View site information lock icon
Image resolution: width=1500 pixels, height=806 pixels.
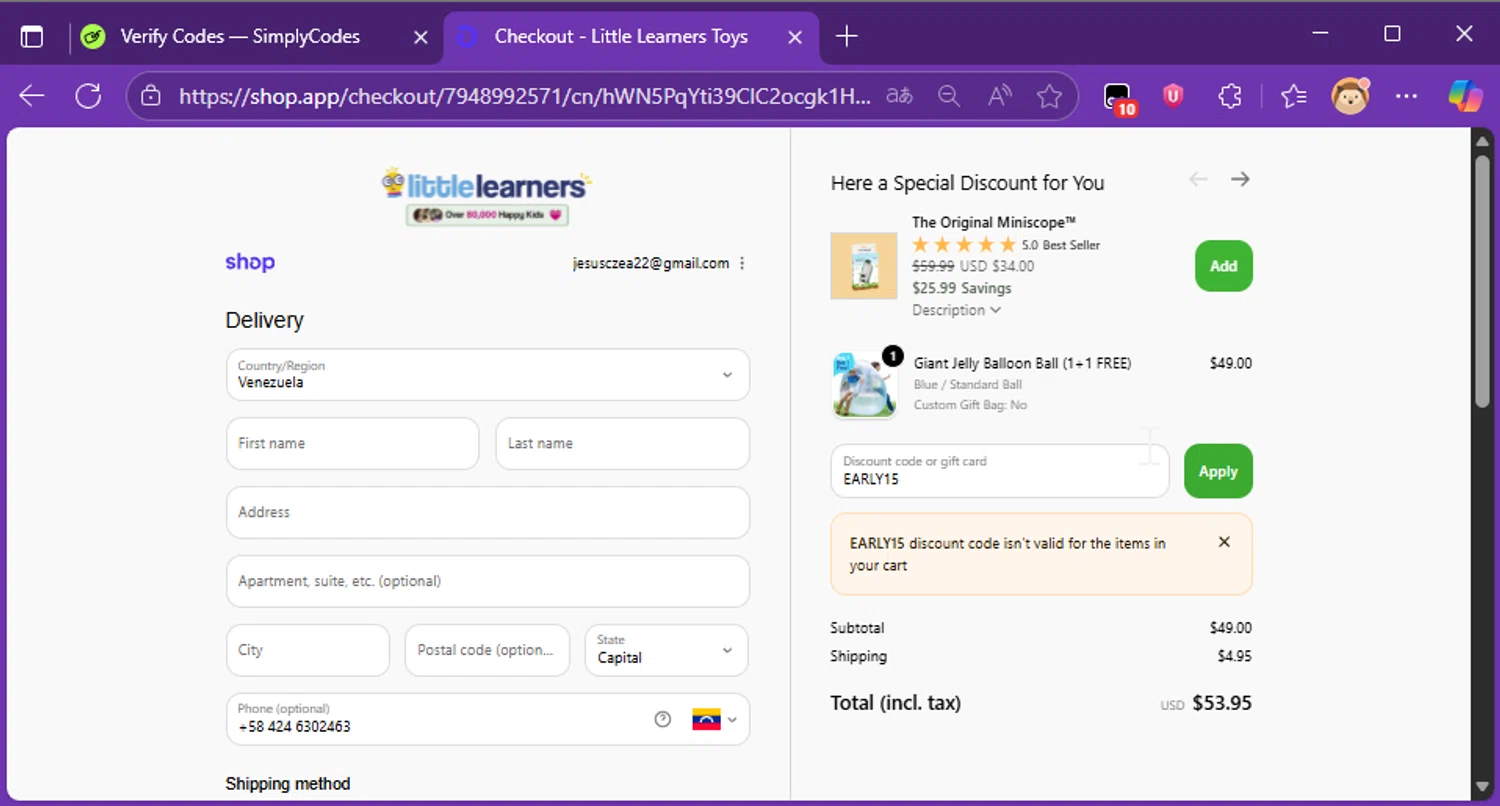point(151,96)
